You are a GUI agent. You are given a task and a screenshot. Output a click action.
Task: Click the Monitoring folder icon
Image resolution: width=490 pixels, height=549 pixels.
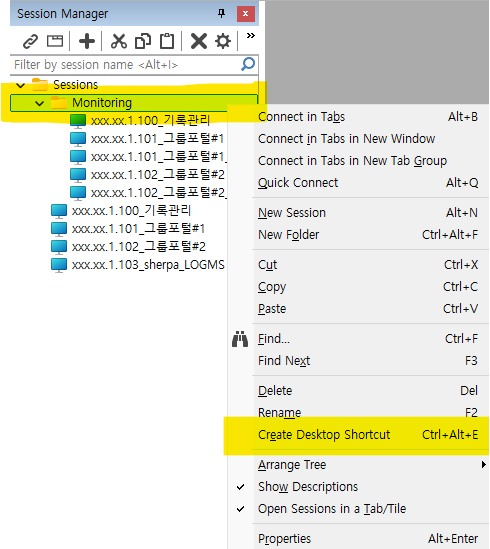point(59,103)
